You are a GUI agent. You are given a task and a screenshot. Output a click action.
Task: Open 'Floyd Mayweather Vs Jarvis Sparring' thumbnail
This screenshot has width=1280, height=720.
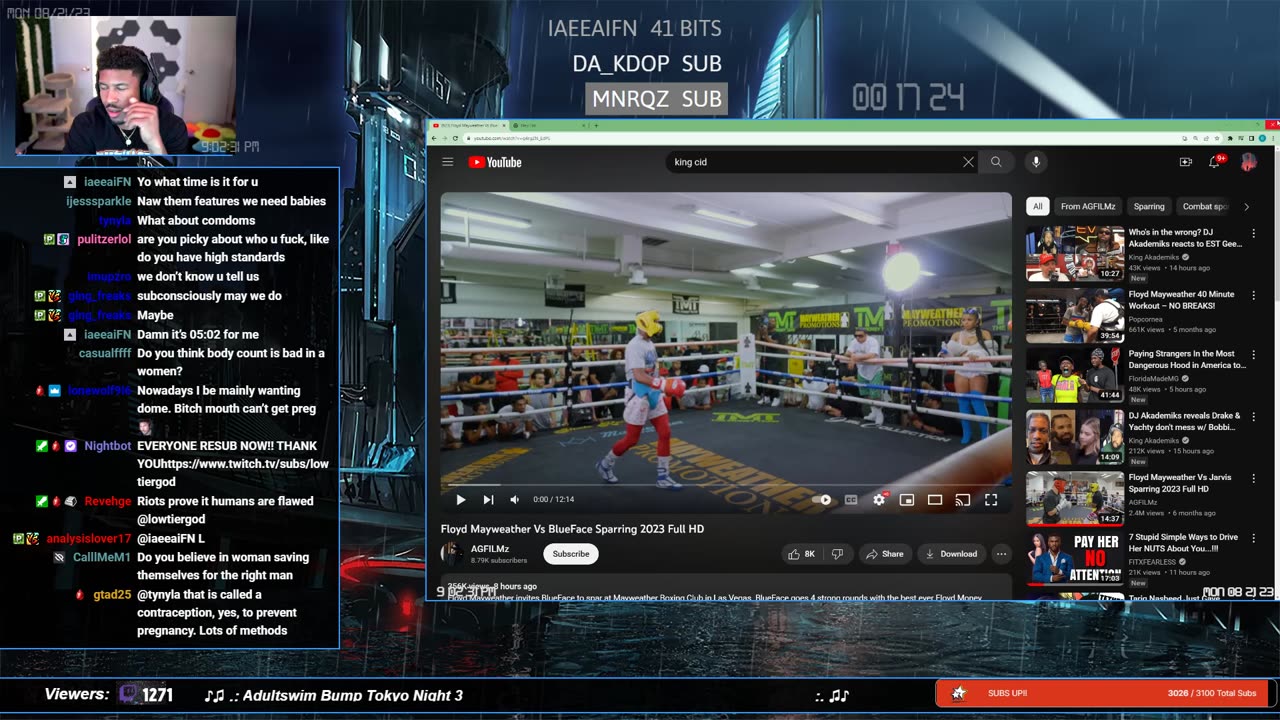coord(1075,498)
